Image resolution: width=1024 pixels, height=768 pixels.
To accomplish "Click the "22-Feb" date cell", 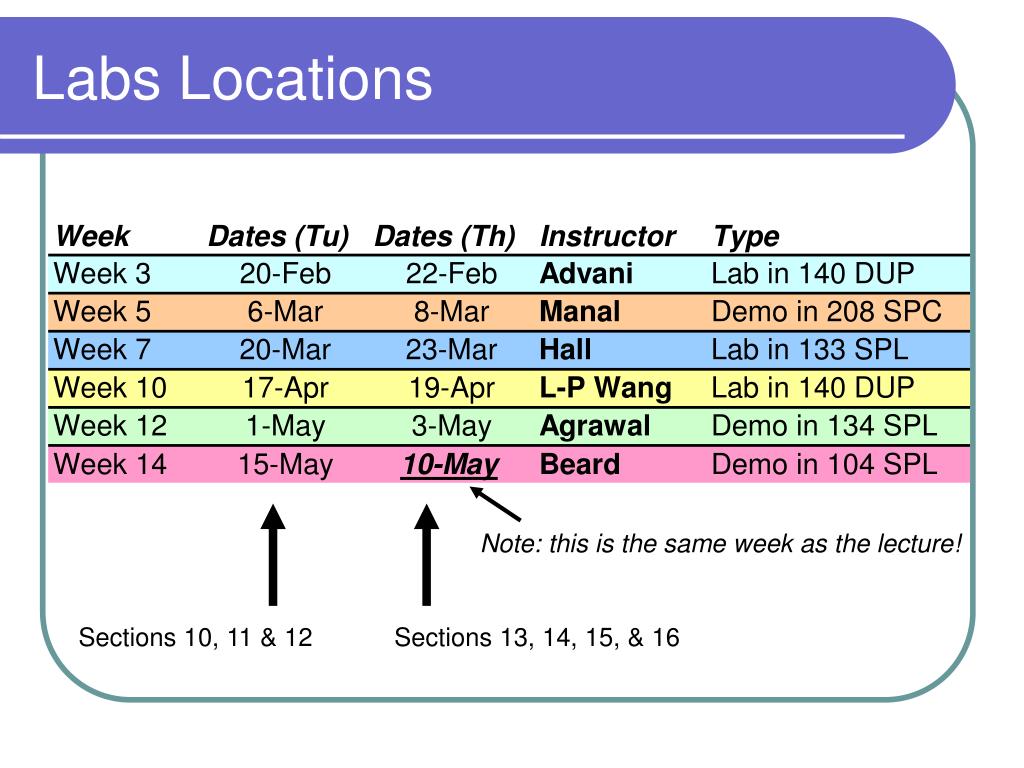I will pos(451,273).
